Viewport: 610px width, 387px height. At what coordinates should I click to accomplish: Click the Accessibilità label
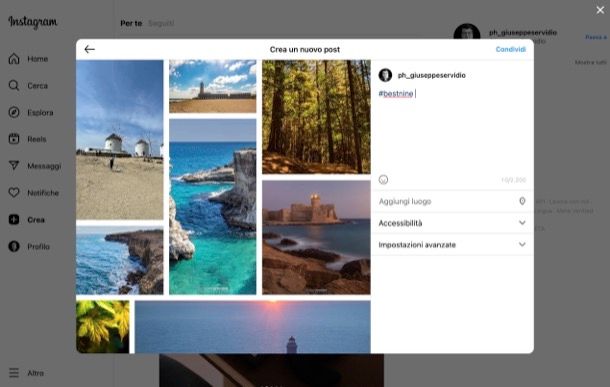tap(400, 223)
